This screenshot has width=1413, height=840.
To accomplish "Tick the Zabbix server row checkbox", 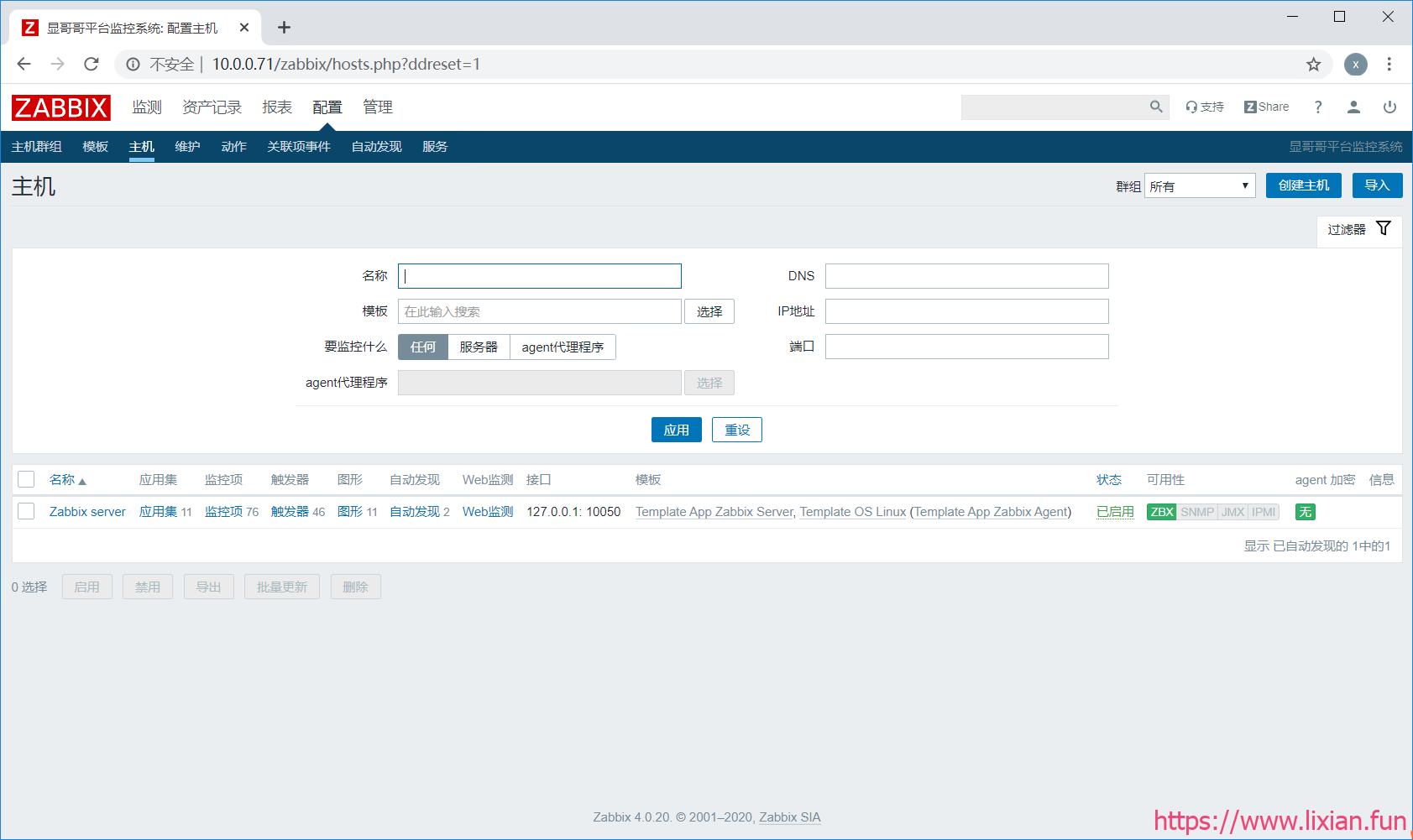I will [26, 511].
